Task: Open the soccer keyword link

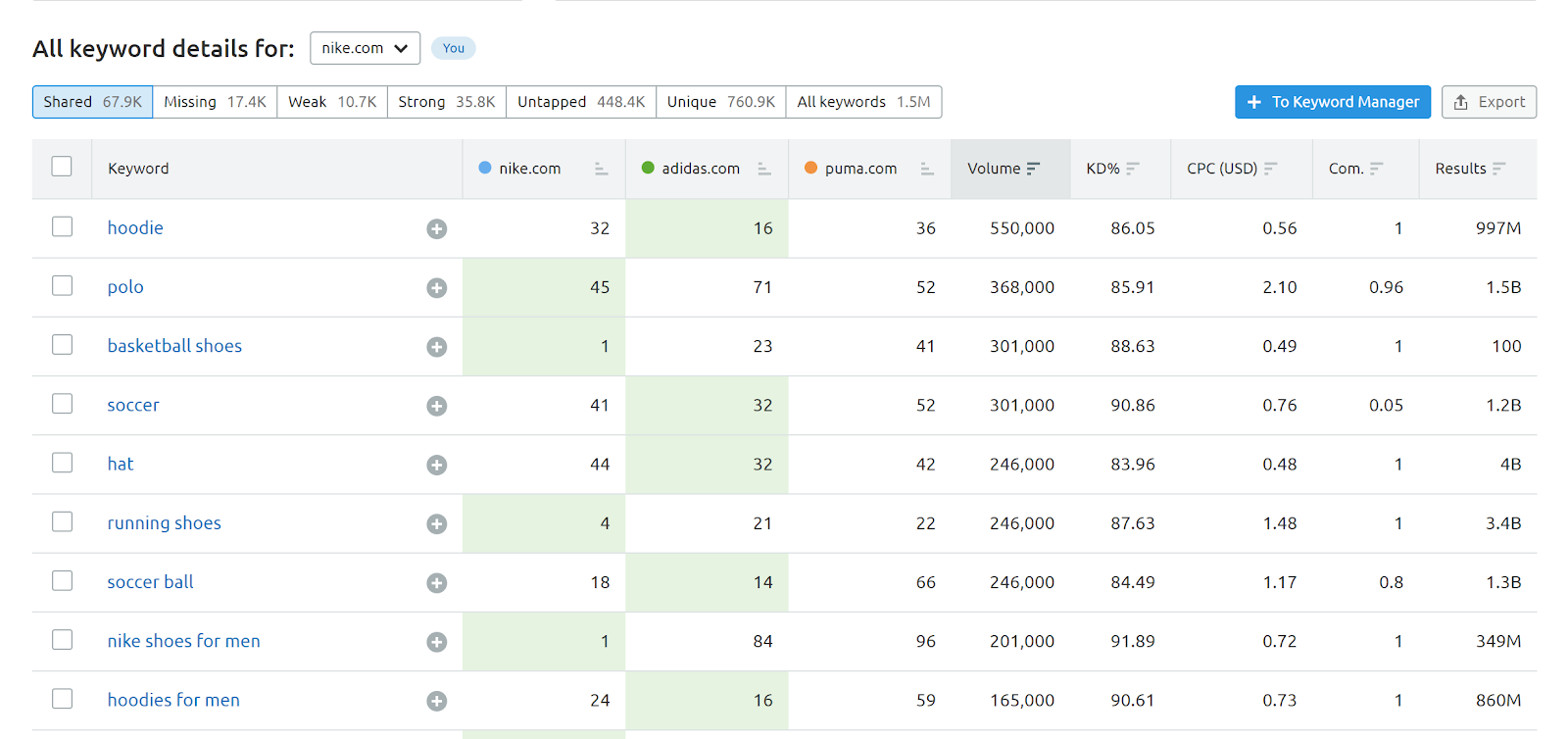Action: [133, 405]
